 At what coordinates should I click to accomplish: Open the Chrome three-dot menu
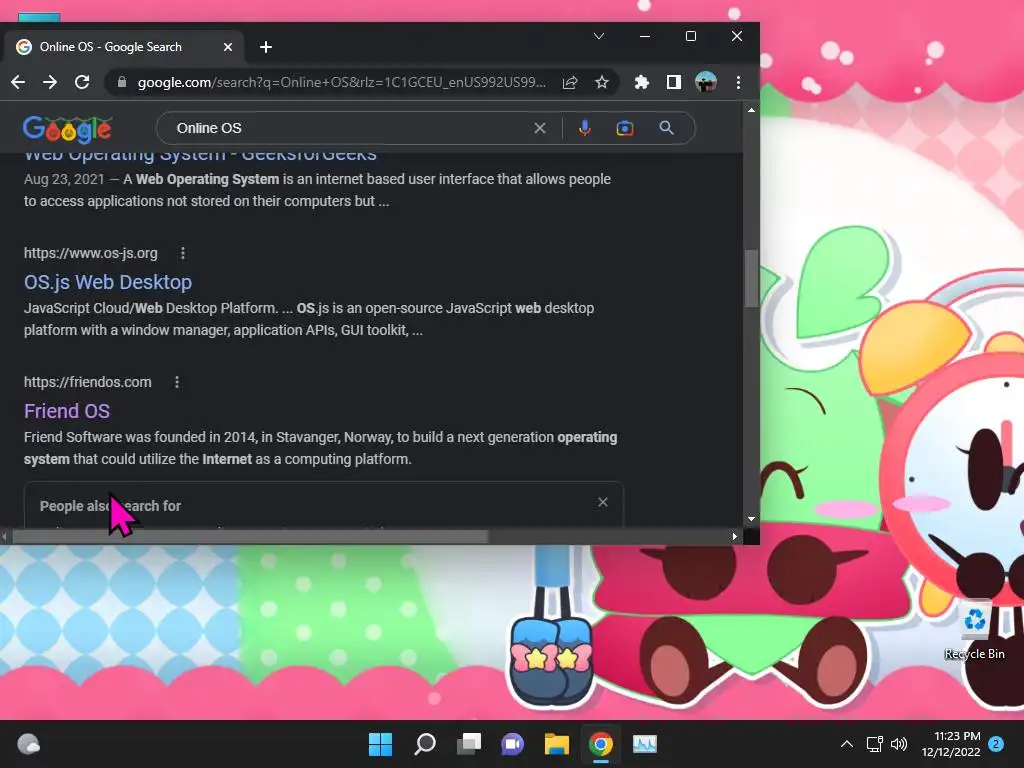point(739,82)
